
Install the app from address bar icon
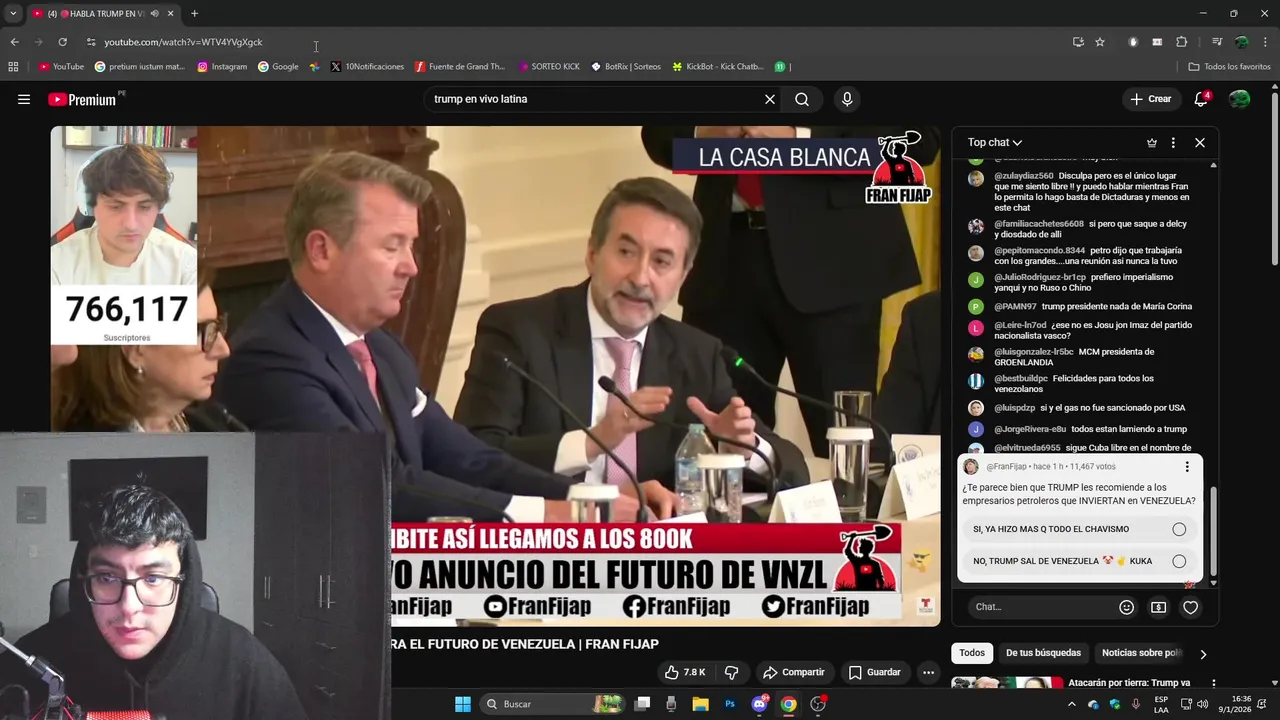tap(1078, 42)
